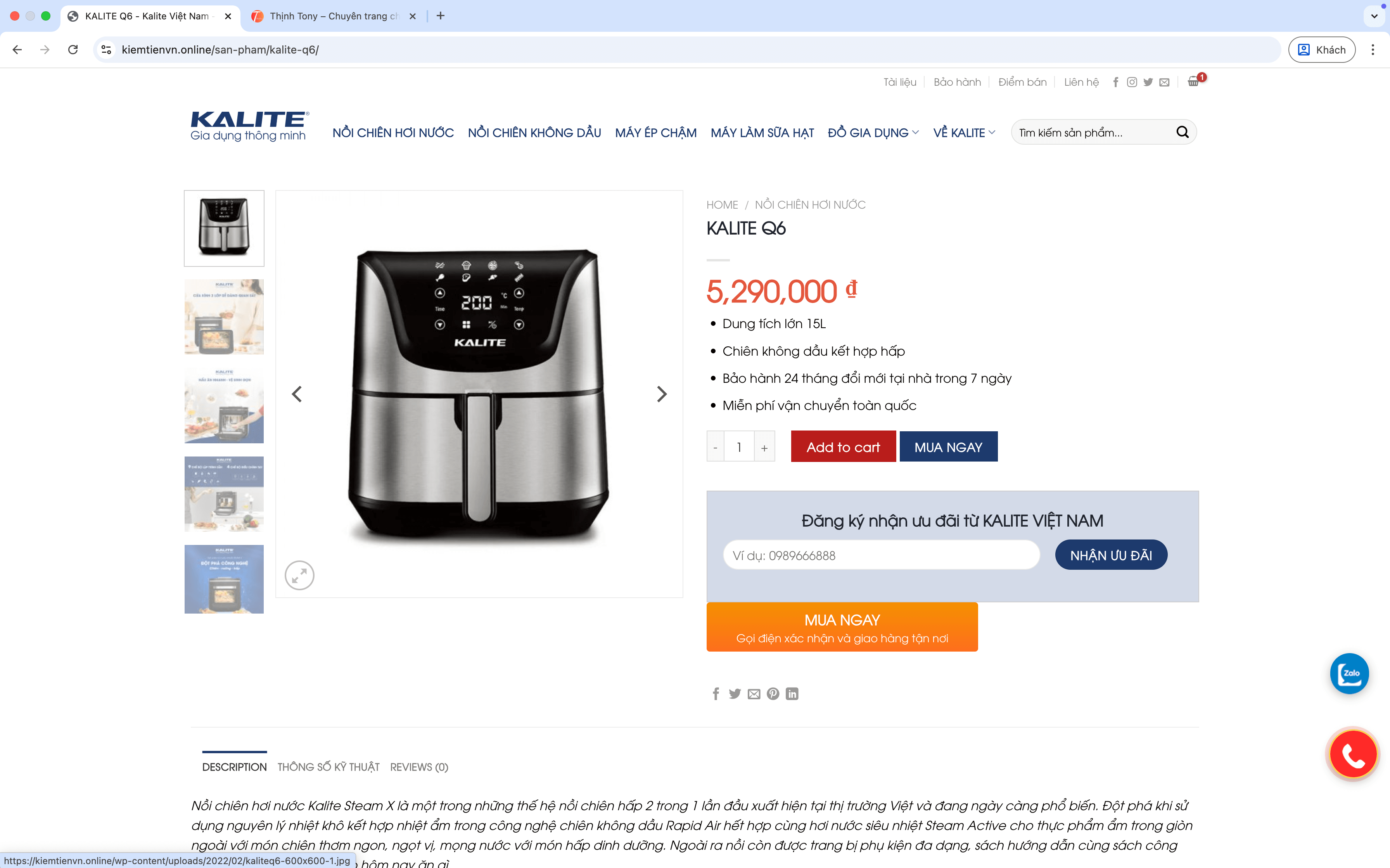1390x868 pixels.
Task: Open the browser tab list chevron
Action: pos(1374,16)
